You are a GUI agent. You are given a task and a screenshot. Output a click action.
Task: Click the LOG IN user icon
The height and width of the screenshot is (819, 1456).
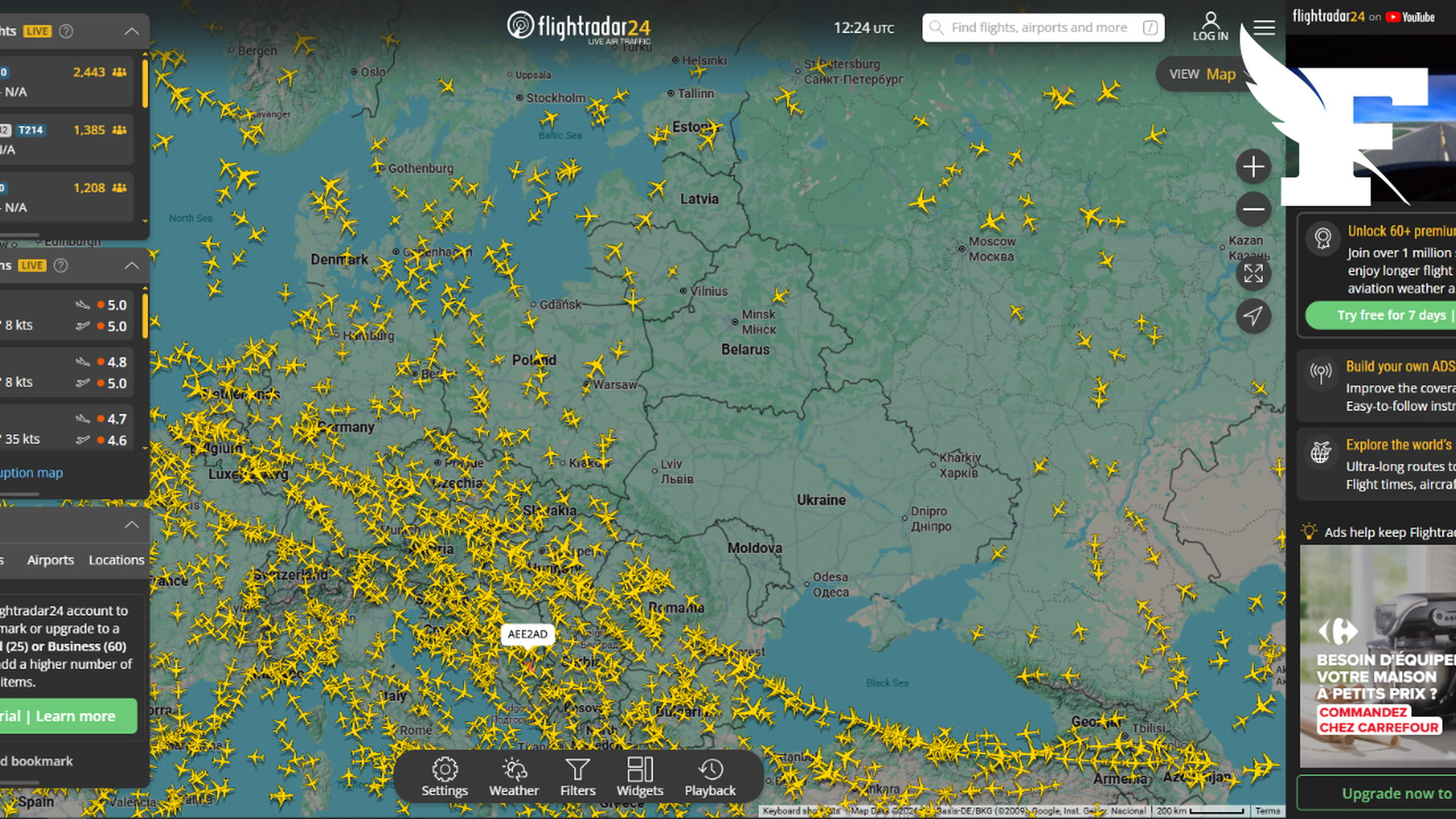(x=1210, y=27)
